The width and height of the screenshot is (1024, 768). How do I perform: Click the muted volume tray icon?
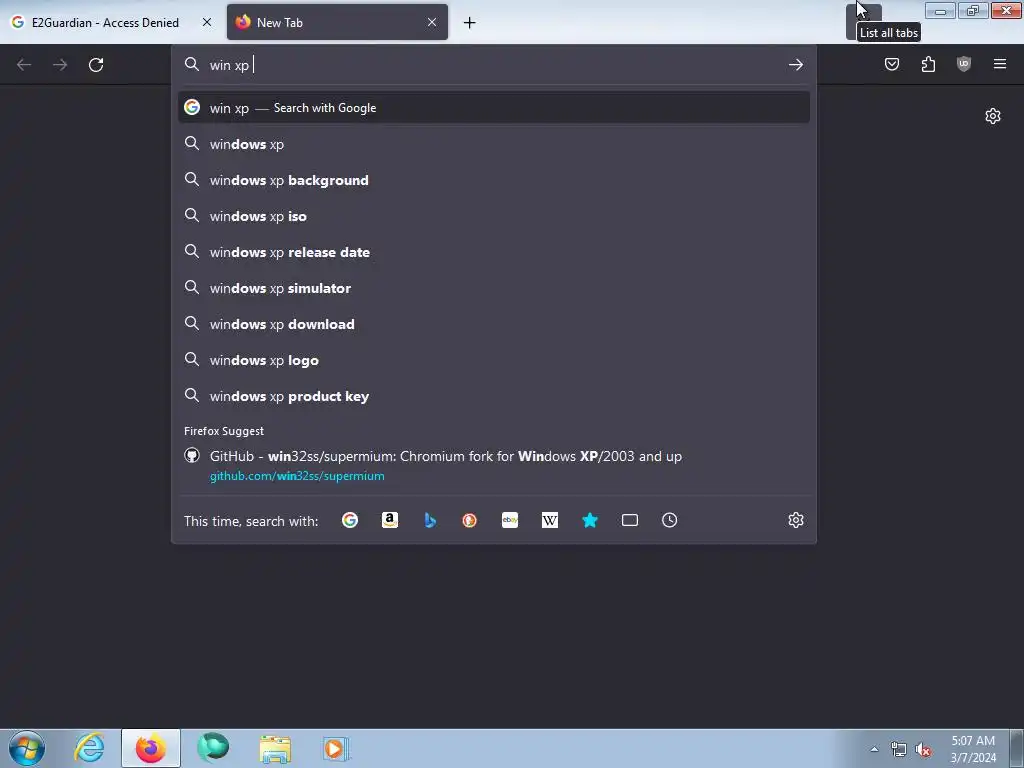point(923,749)
